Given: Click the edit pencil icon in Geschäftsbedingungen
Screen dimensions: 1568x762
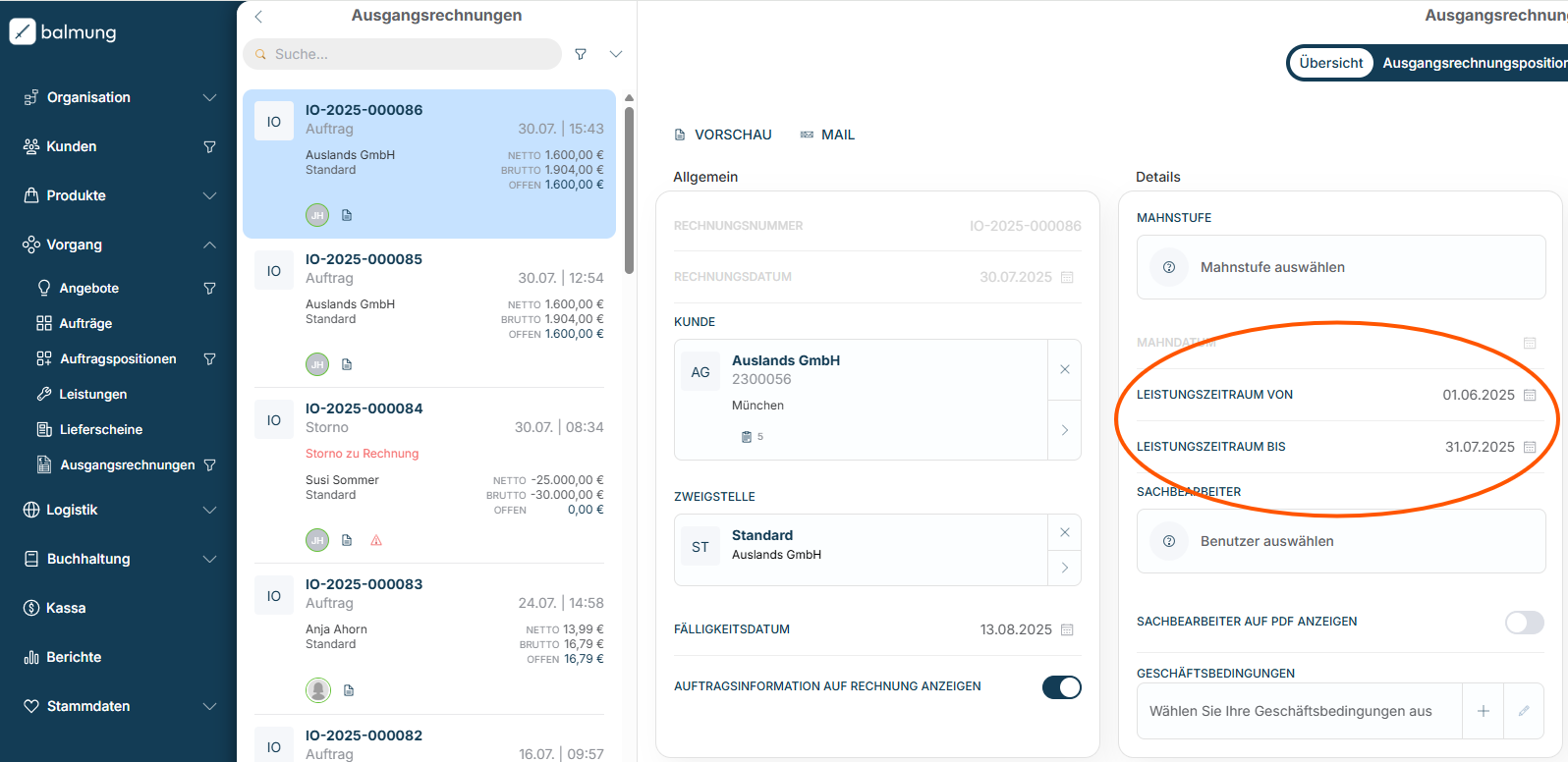Looking at the screenshot, I should click(x=1524, y=711).
